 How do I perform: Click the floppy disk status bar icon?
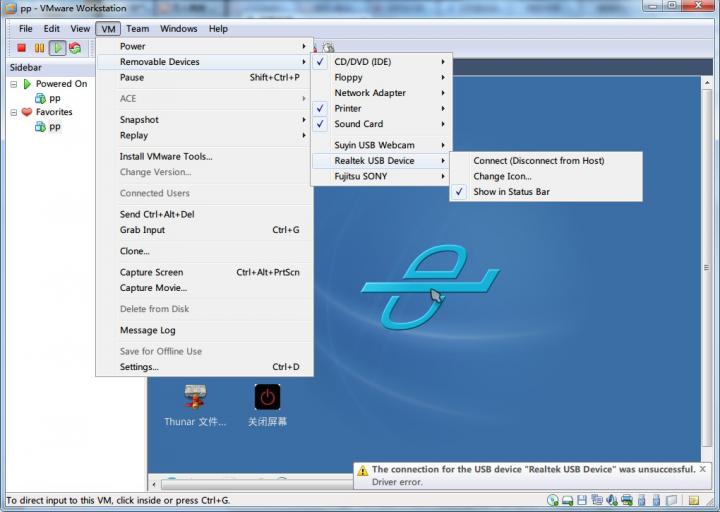[x=582, y=500]
